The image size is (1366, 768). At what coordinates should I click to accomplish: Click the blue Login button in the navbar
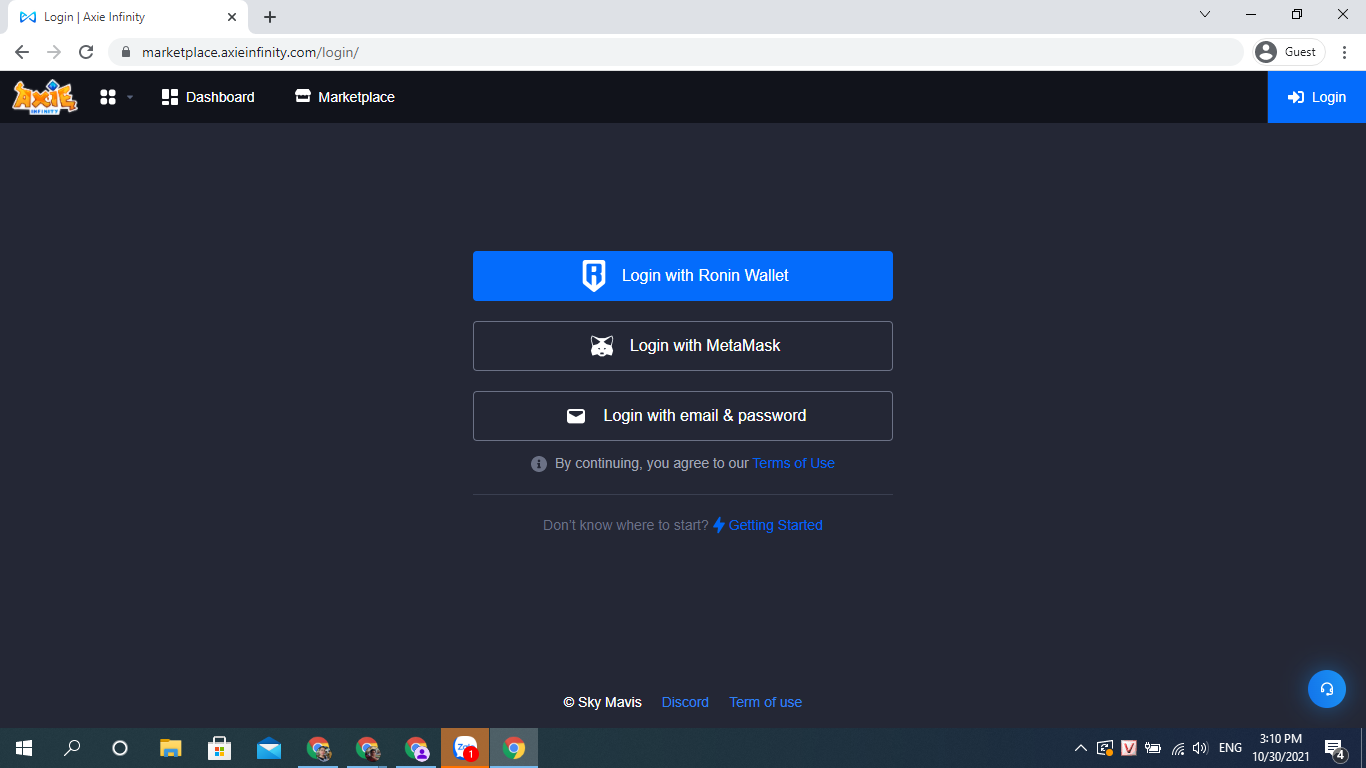point(1317,97)
